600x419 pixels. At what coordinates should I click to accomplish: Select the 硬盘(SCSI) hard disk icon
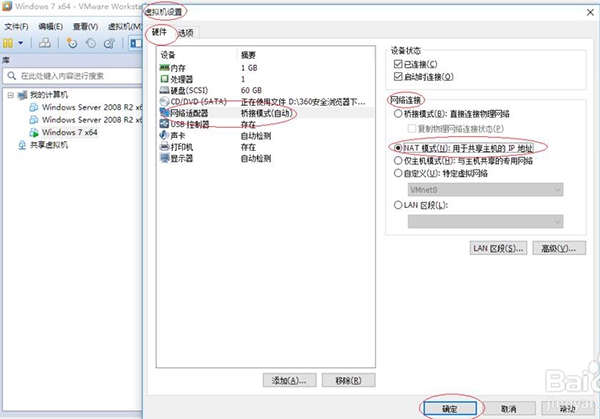click(x=164, y=90)
